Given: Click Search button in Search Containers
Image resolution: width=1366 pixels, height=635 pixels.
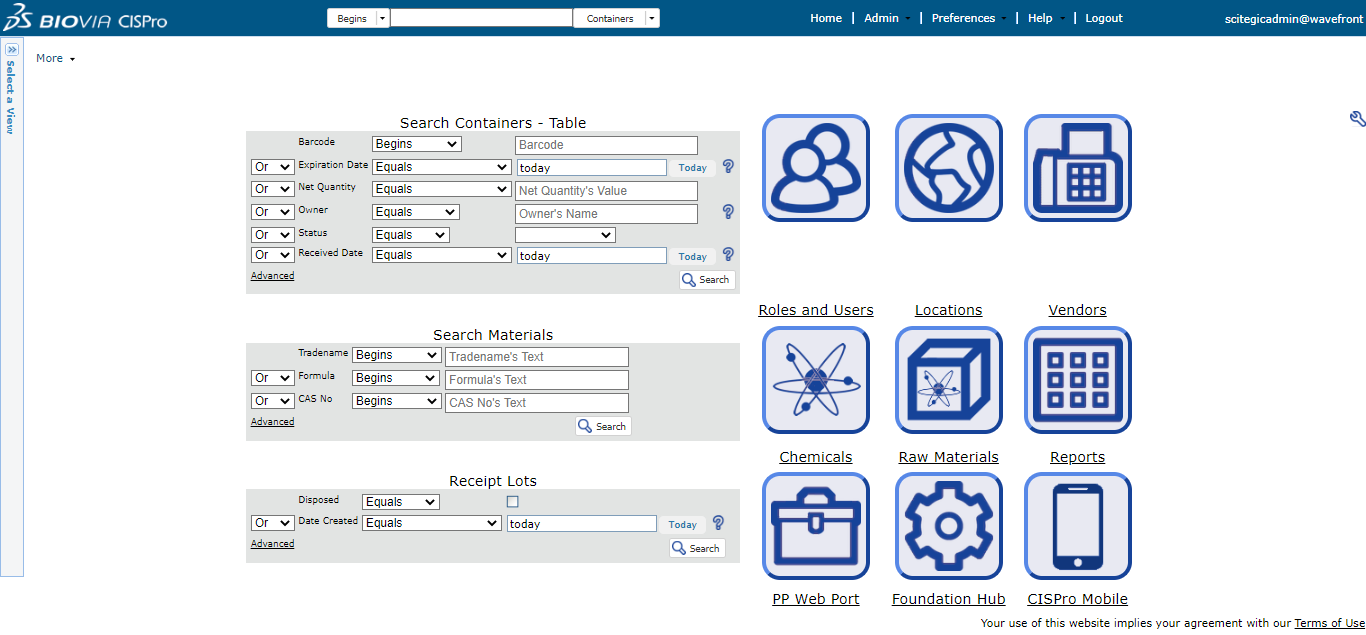Looking at the screenshot, I should coord(707,280).
